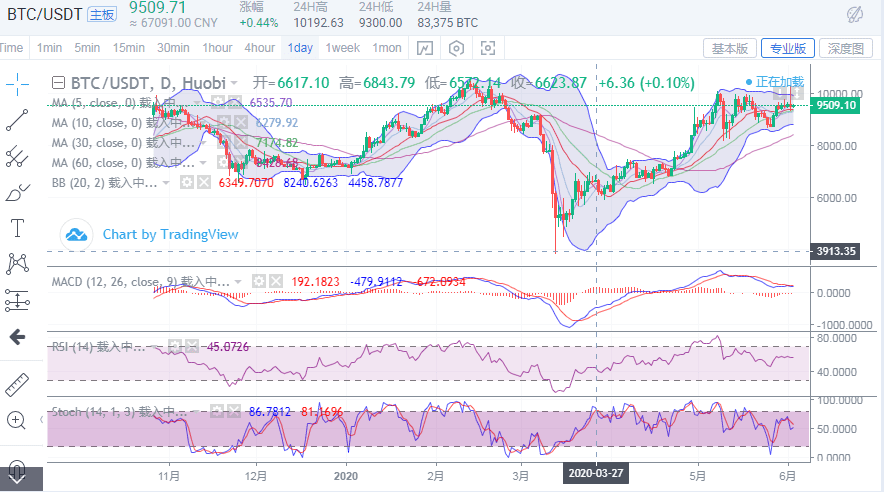
Task: Click the 涨幅 value +0.44%
Action: click(x=259, y=23)
